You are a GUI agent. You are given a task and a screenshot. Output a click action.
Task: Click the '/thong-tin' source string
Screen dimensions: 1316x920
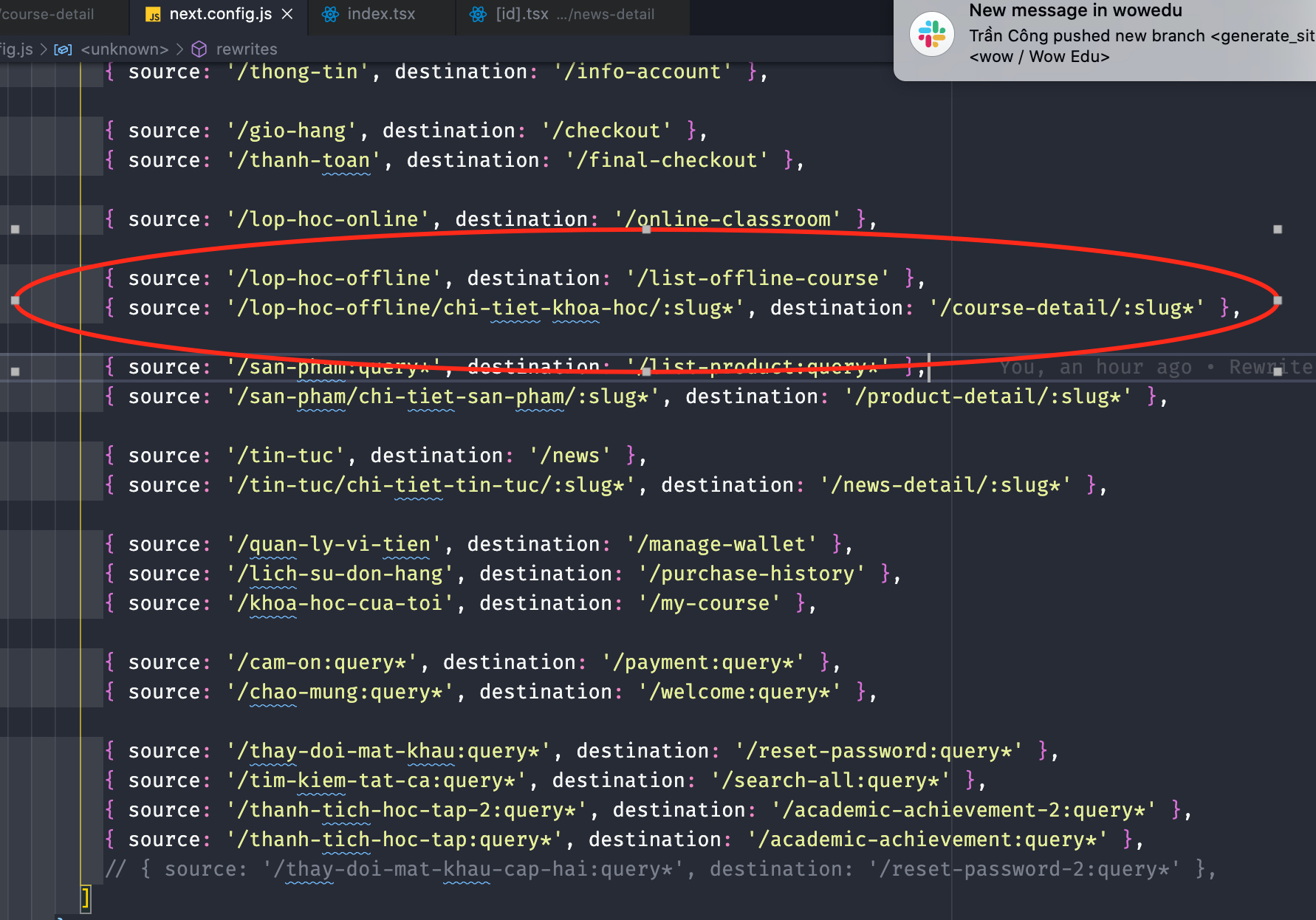point(298,72)
